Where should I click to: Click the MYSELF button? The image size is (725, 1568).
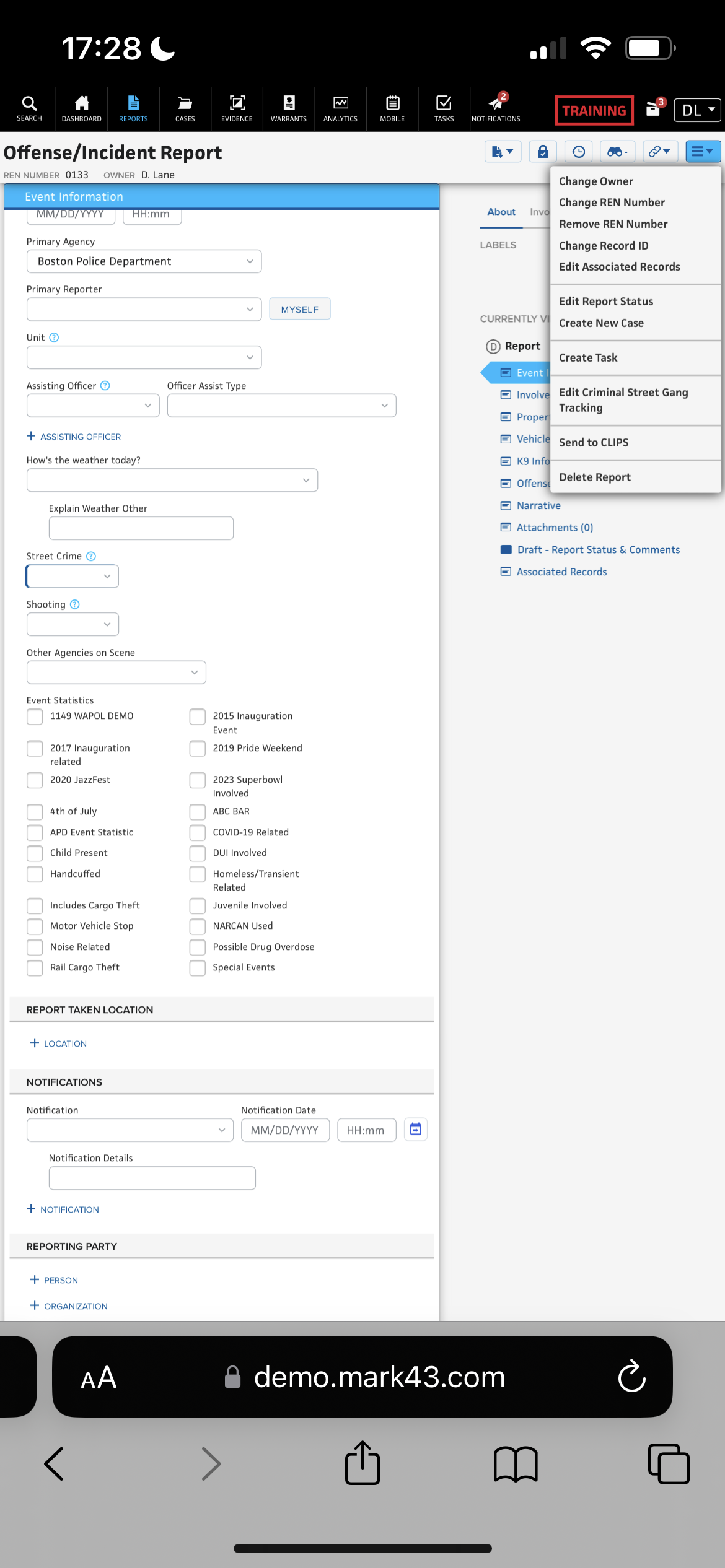pos(300,309)
